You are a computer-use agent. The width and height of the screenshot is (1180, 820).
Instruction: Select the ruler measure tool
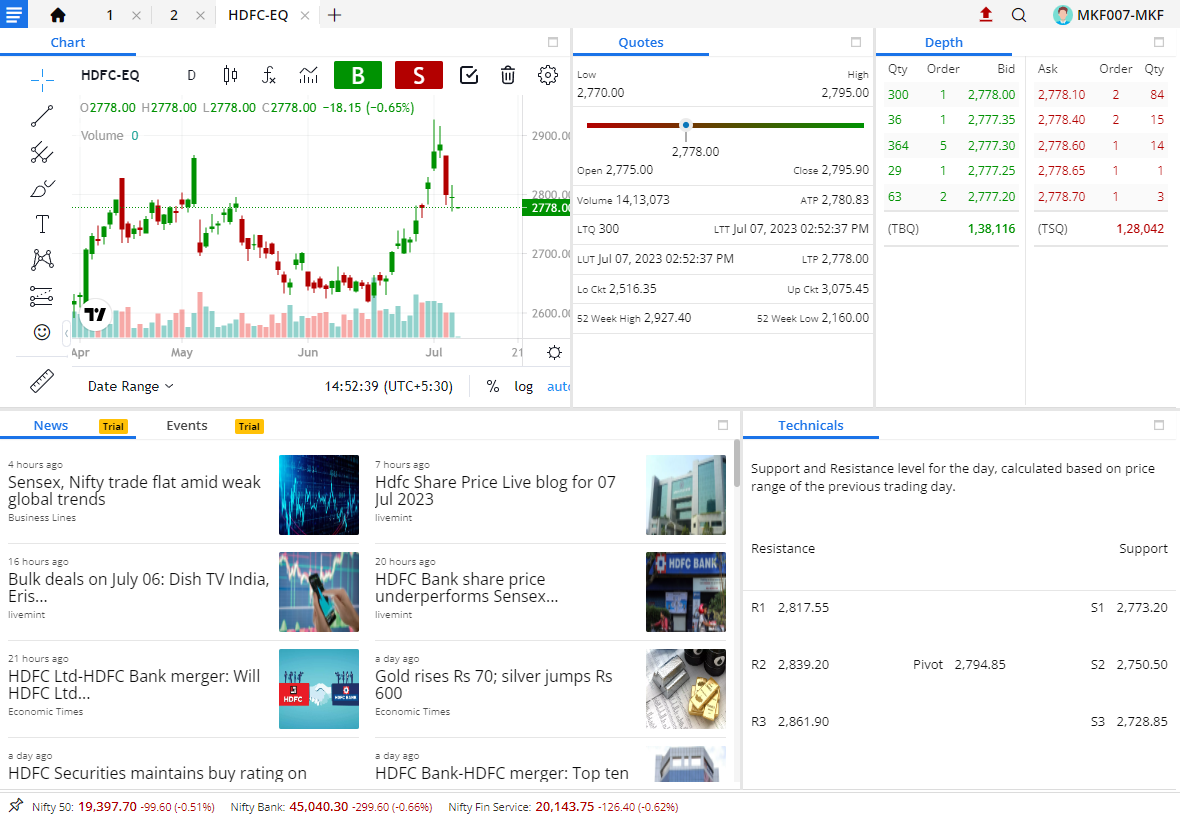click(x=42, y=381)
